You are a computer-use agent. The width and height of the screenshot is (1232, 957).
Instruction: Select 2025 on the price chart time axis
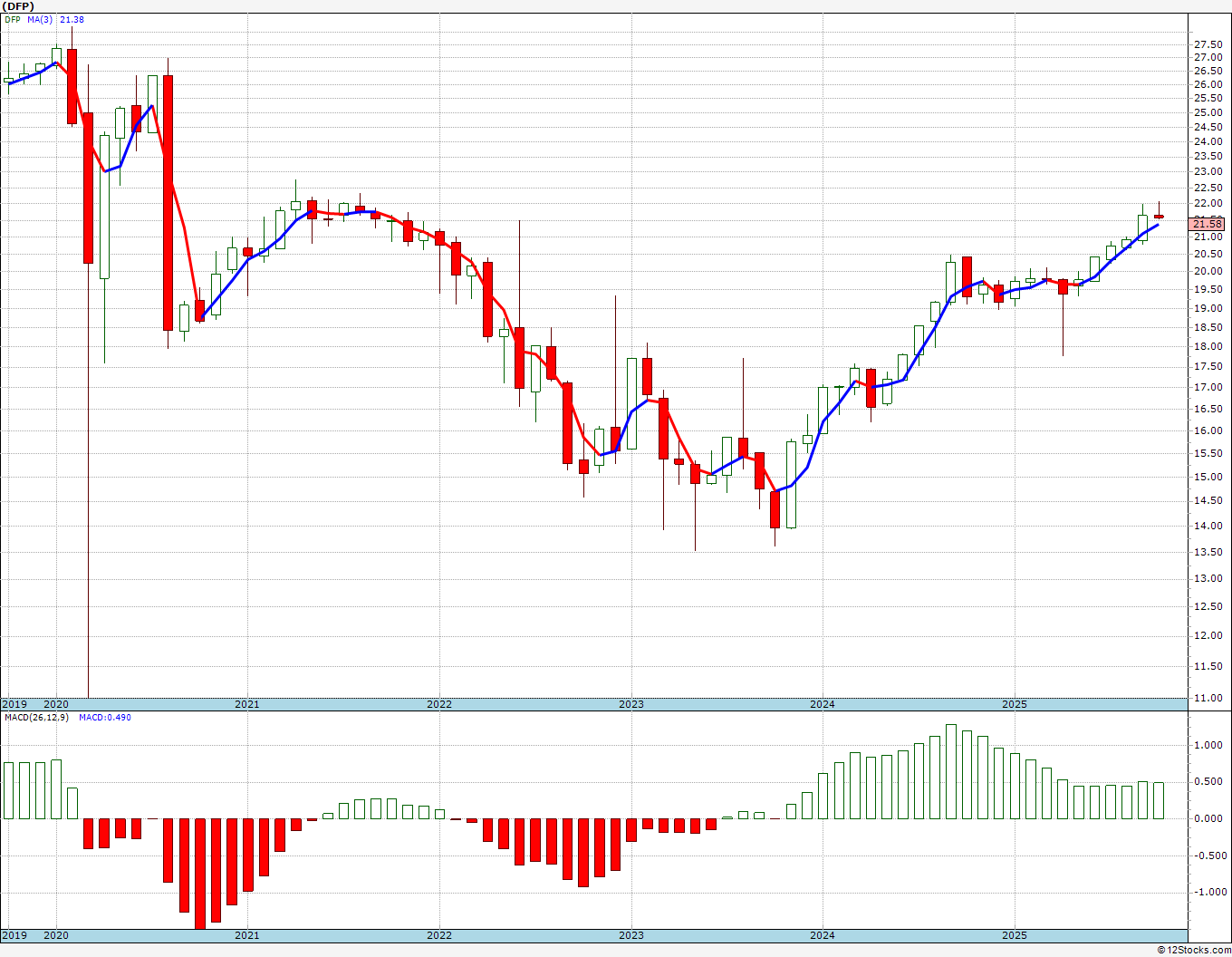pos(1015,704)
